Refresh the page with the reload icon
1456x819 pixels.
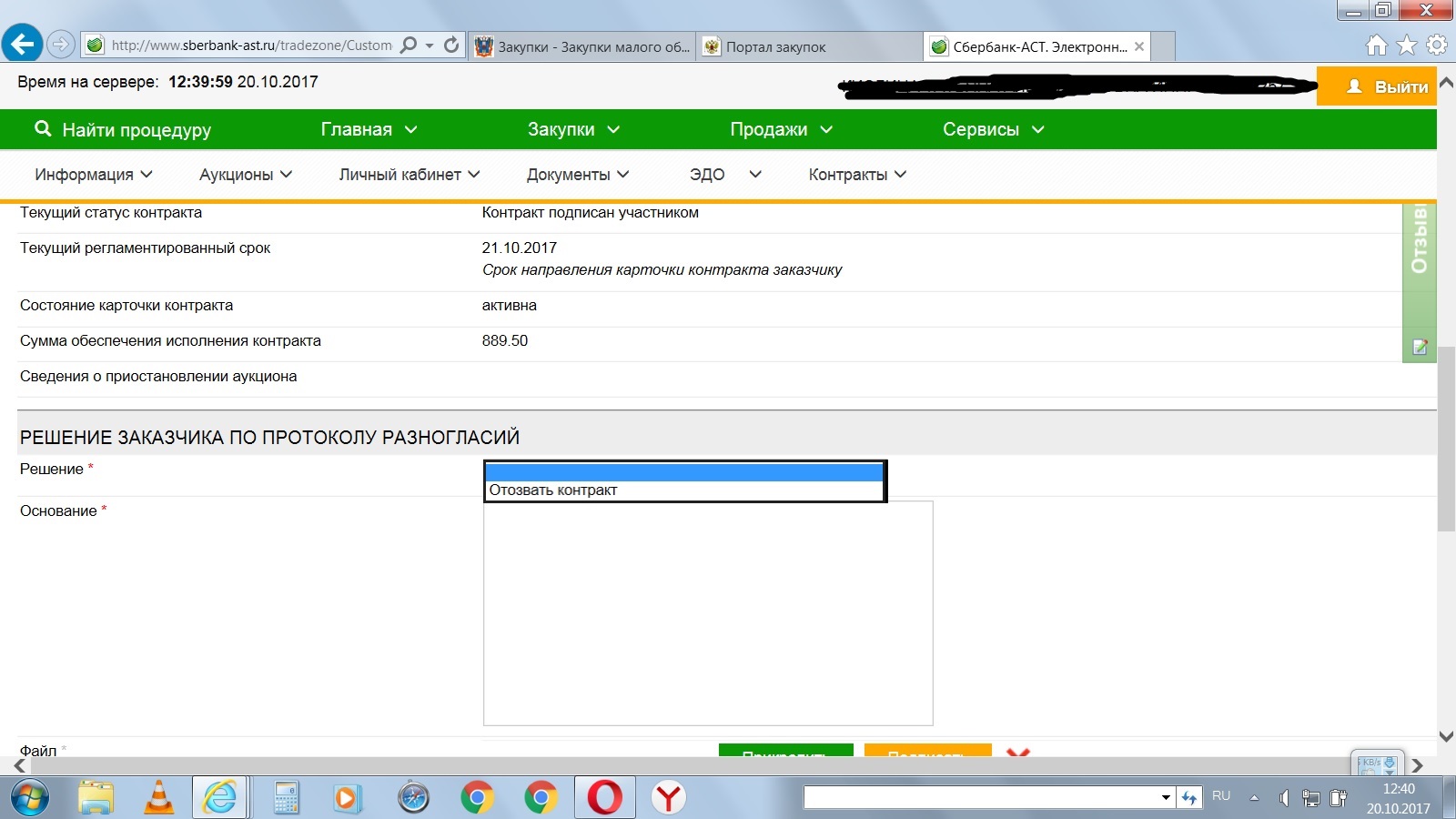point(451,45)
